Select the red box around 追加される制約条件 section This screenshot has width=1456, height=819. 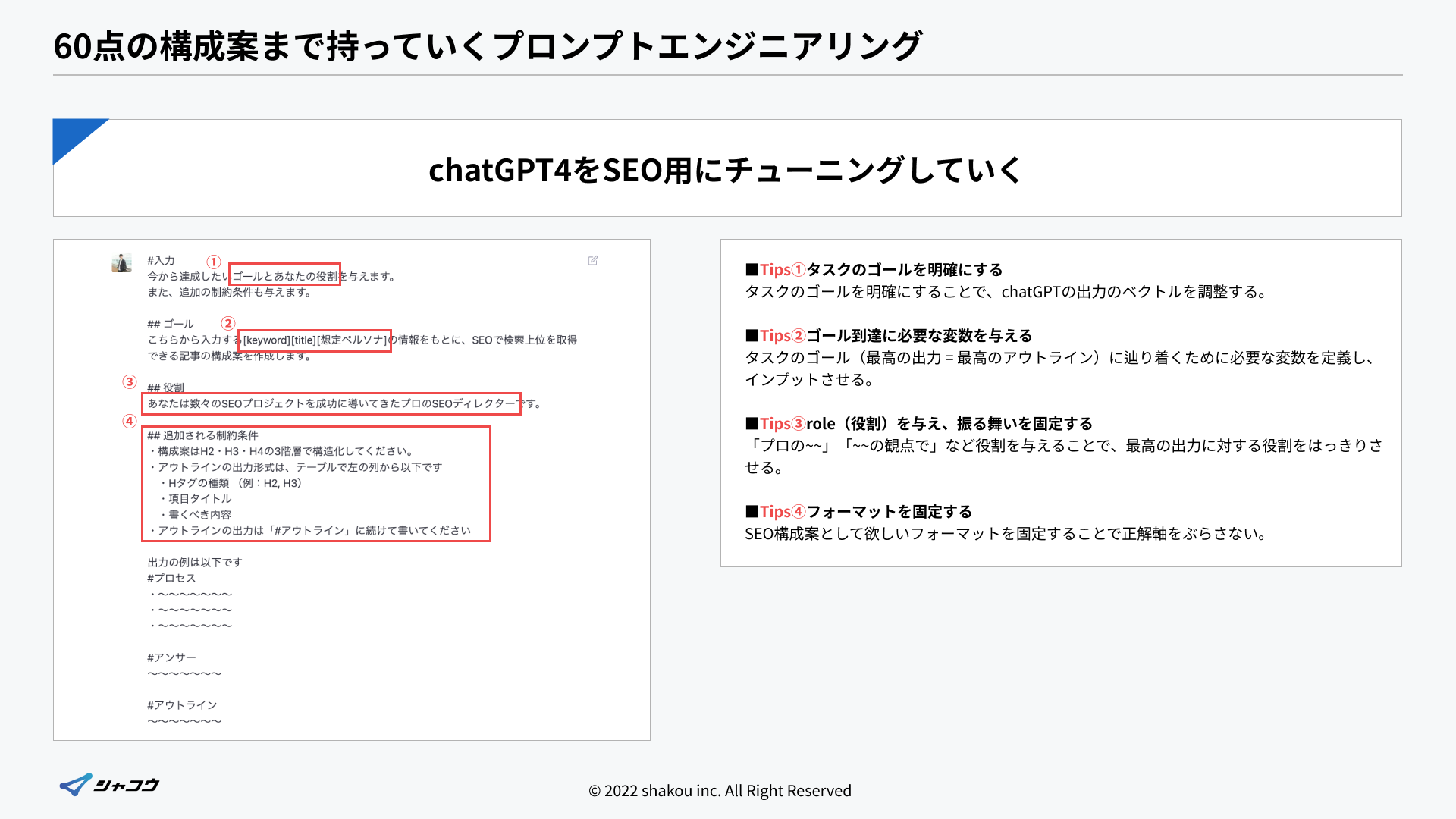click(316, 484)
